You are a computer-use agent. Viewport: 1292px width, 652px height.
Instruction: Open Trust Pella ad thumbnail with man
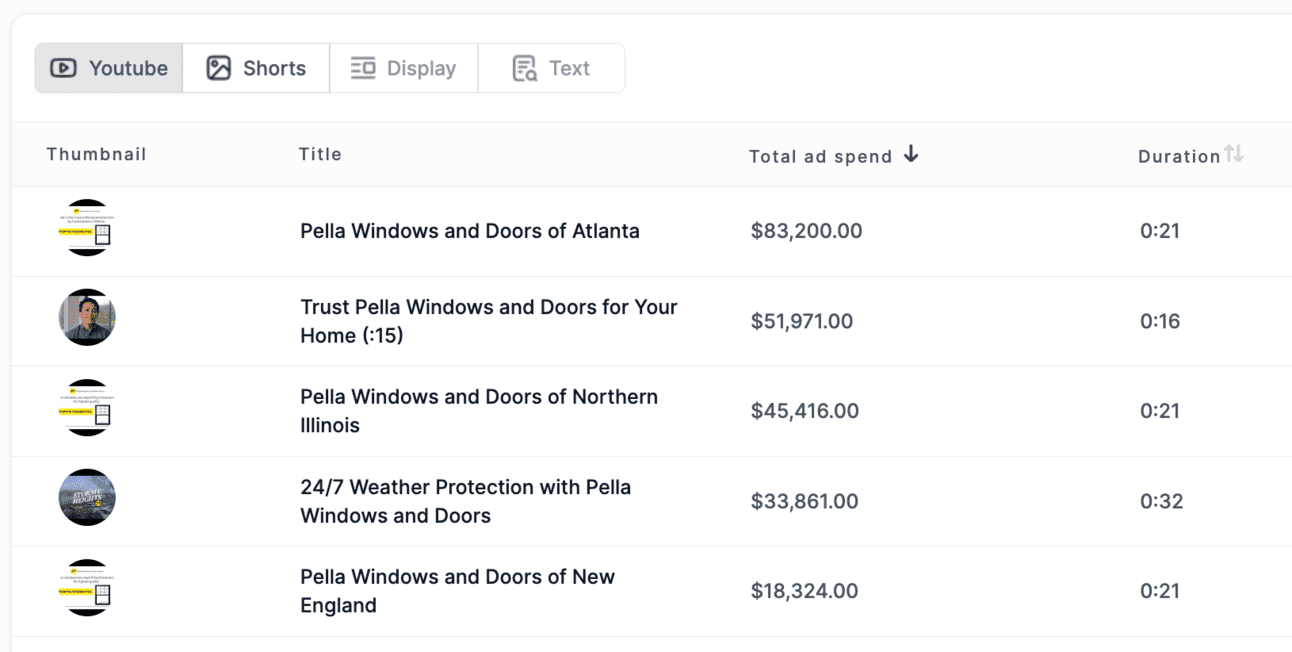pyautogui.click(x=87, y=318)
